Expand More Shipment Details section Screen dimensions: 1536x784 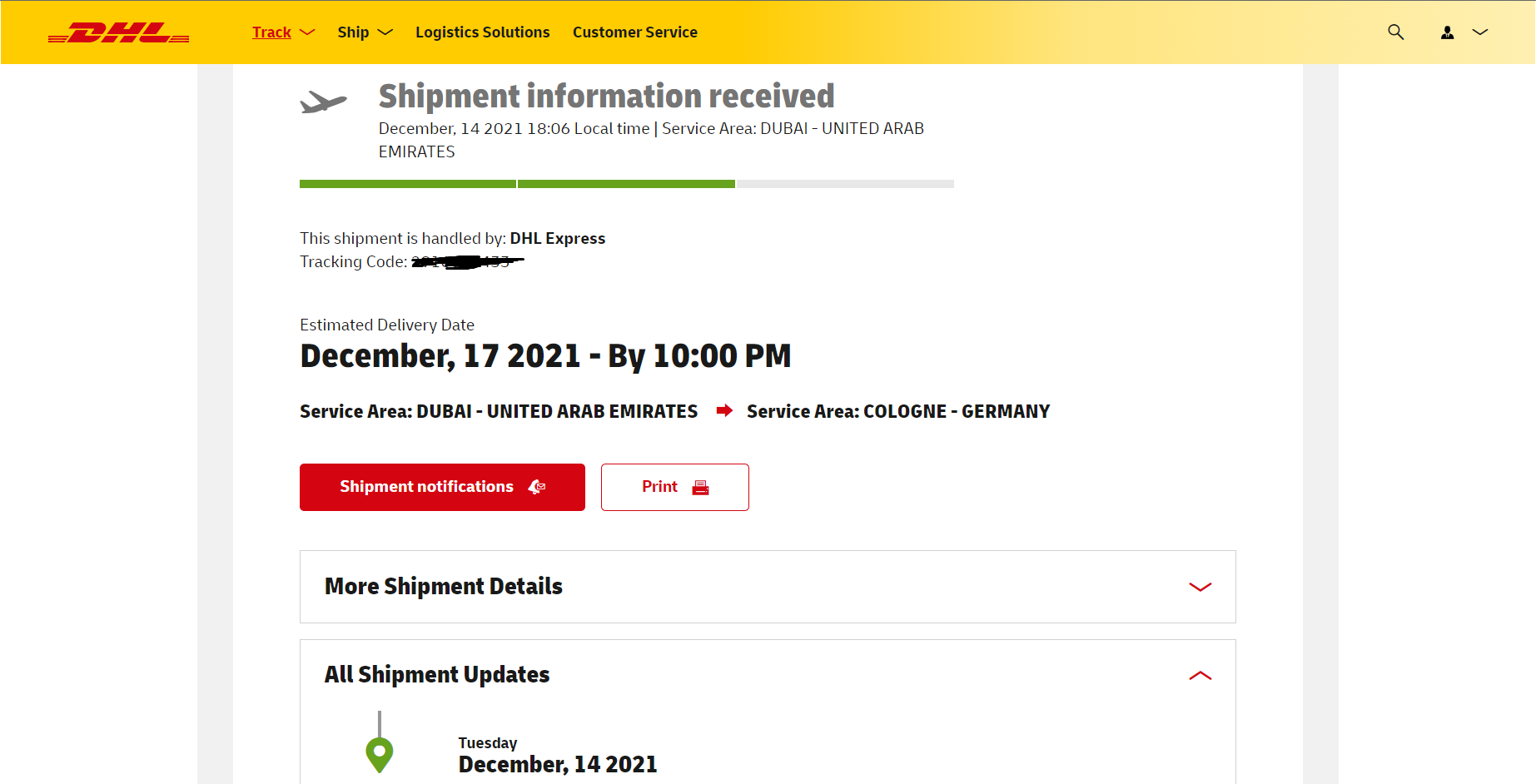tap(768, 587)
